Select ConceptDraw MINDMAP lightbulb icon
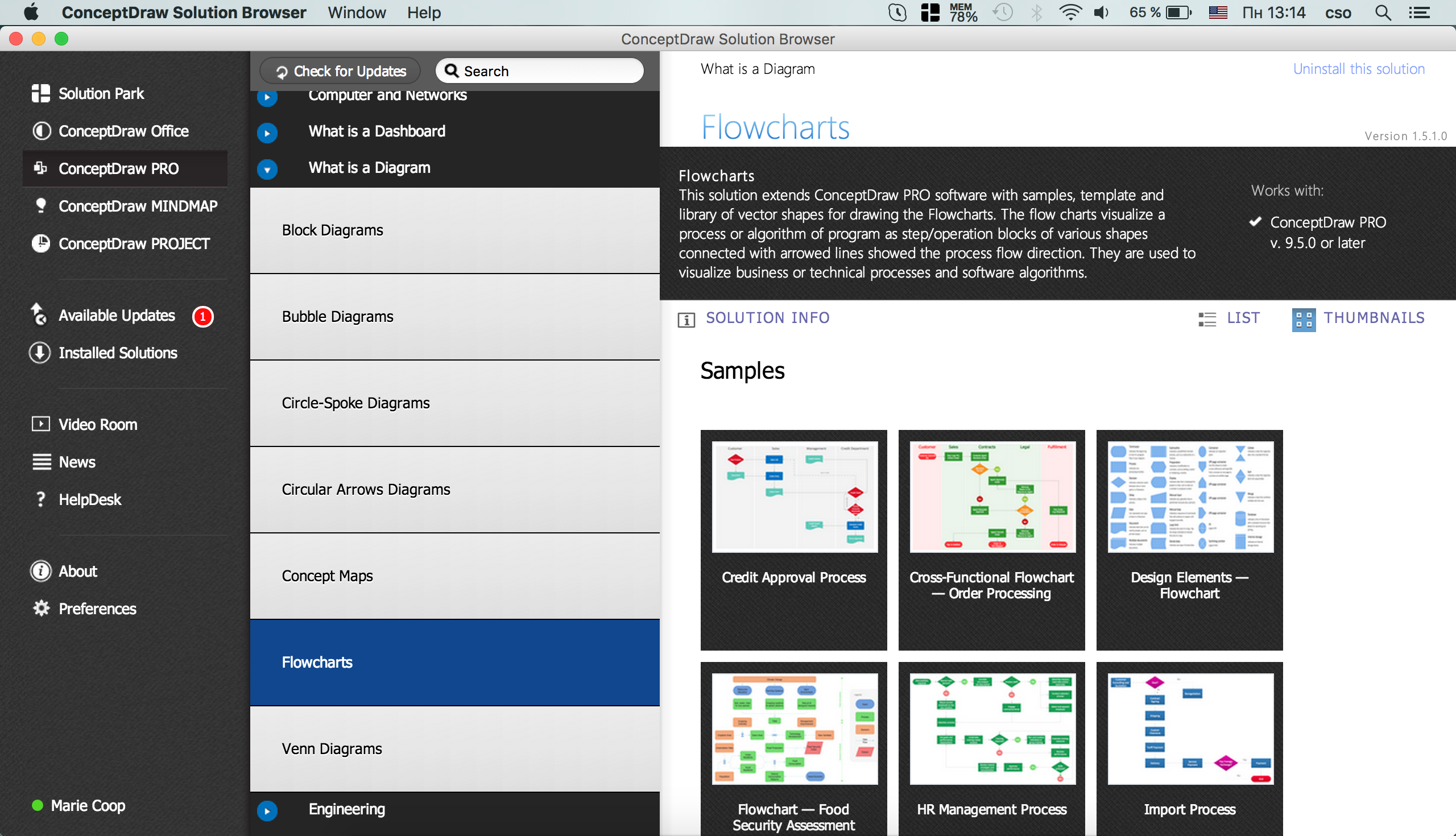This screenshot has width=1456, height=836. coord(41,205)
